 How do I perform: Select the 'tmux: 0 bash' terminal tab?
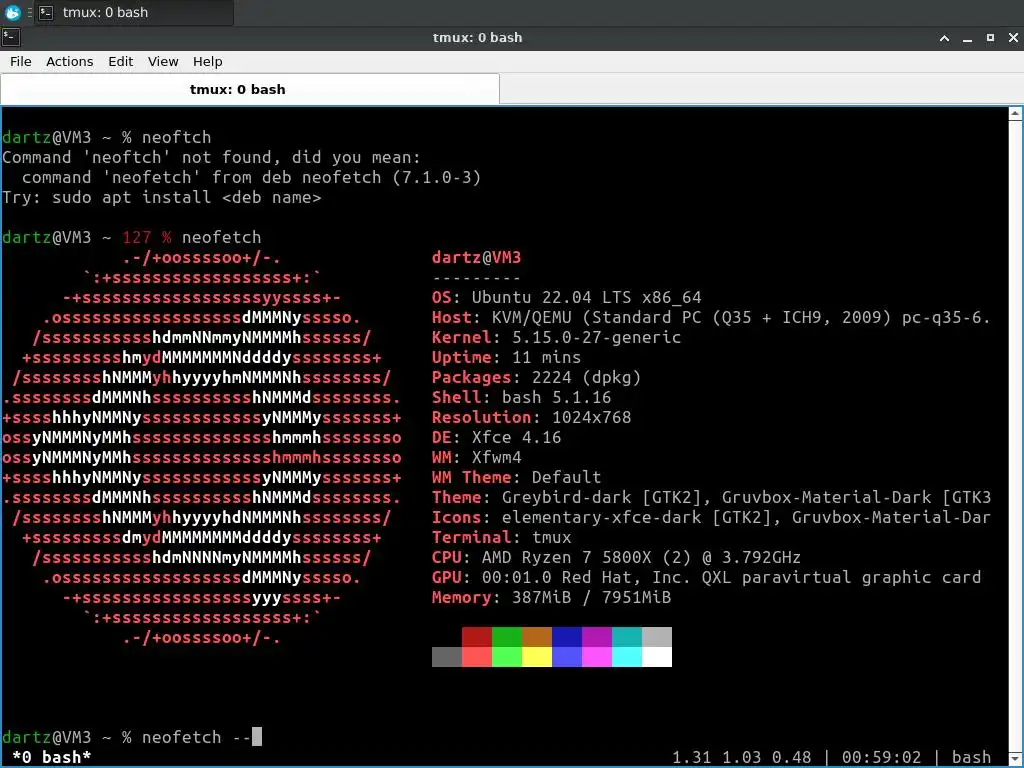[x=250, y=89]
